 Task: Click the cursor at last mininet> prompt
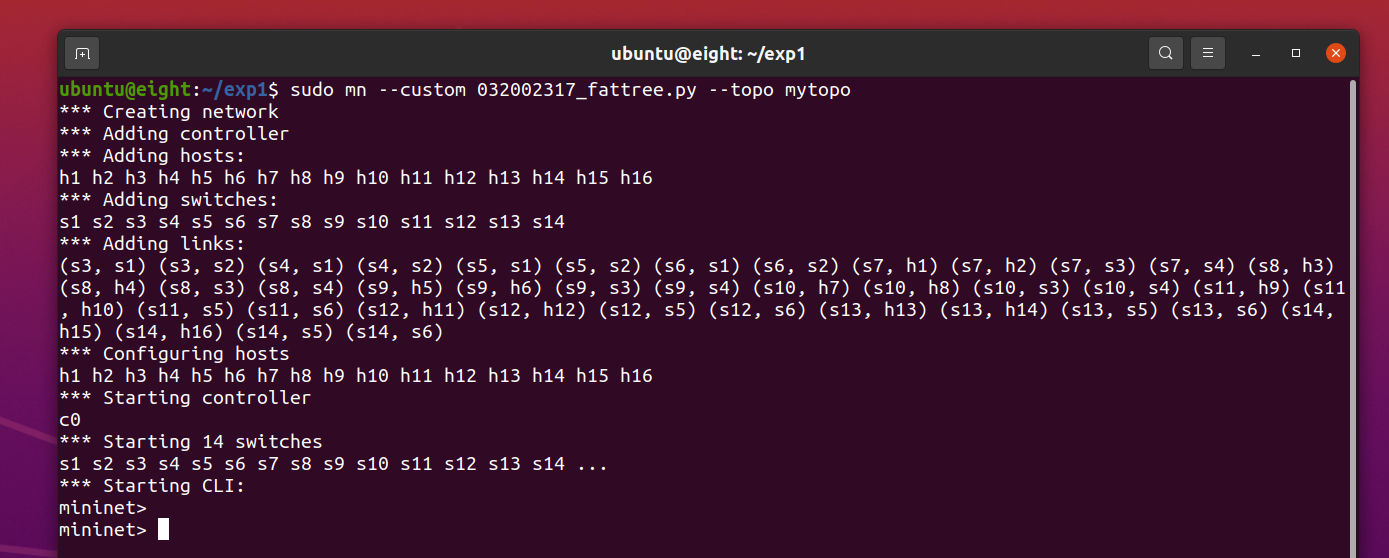click(x=164, y=530)
